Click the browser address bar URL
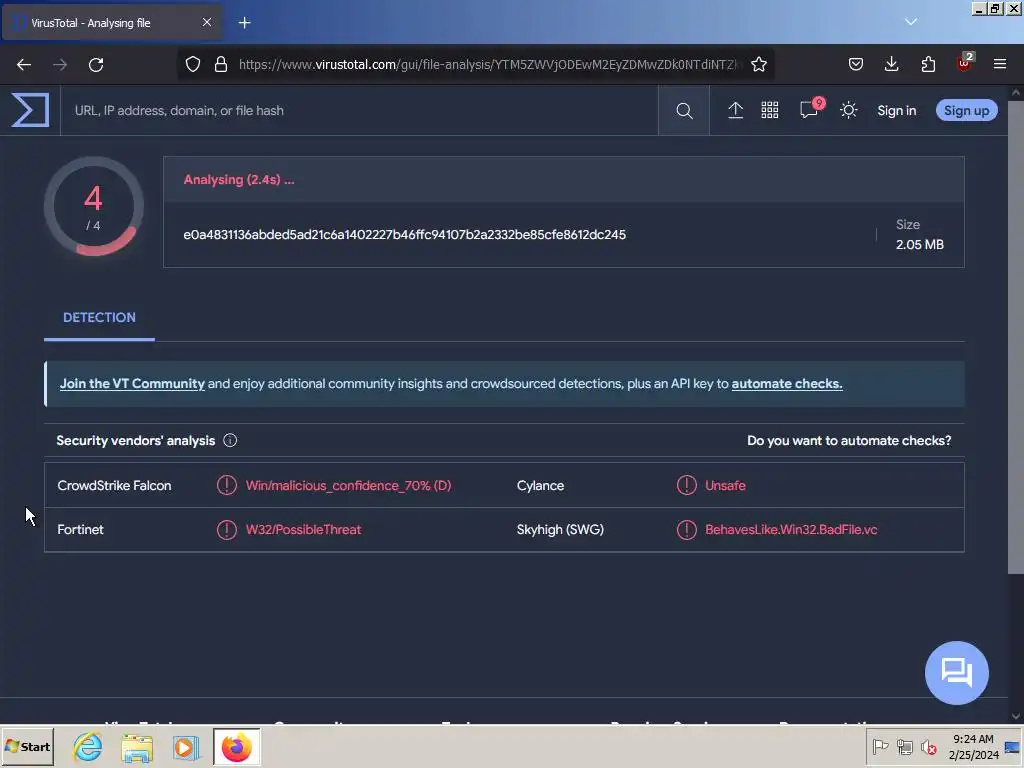 coord(488,64)
